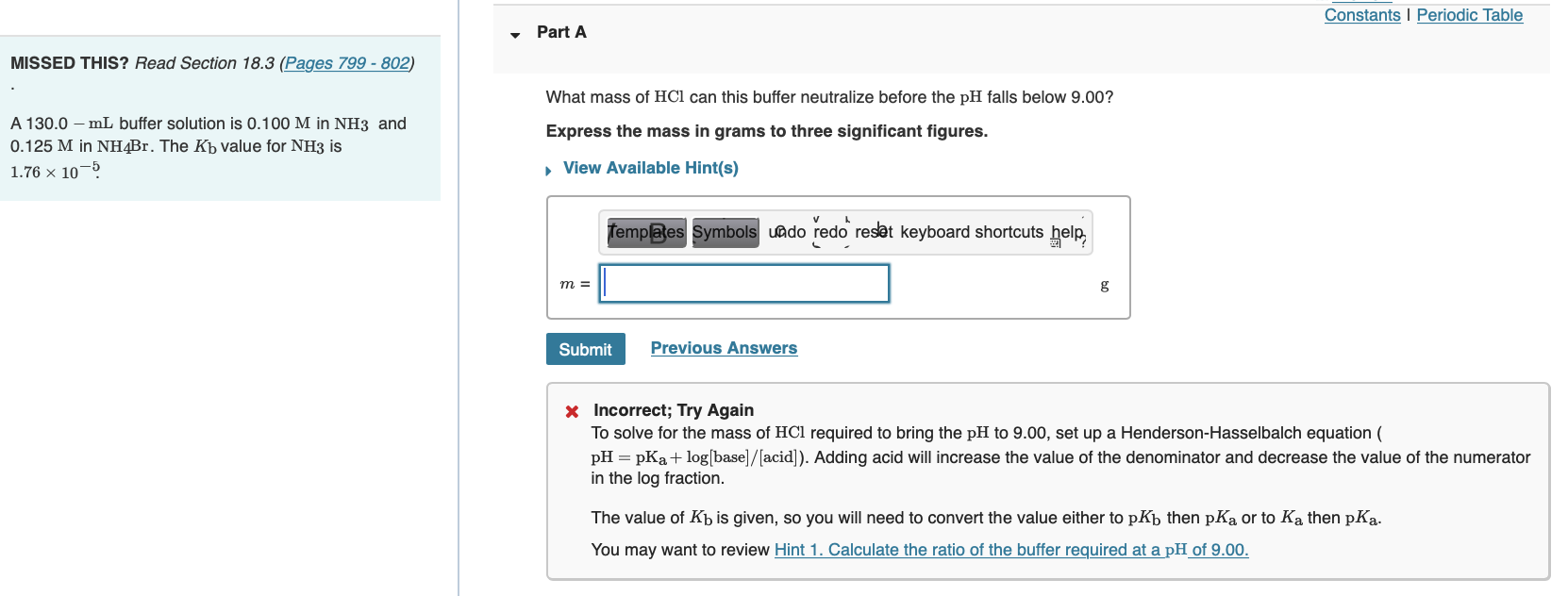Submit the answer
Viewport: 1568px width, 596px height.
click(585, 349)
